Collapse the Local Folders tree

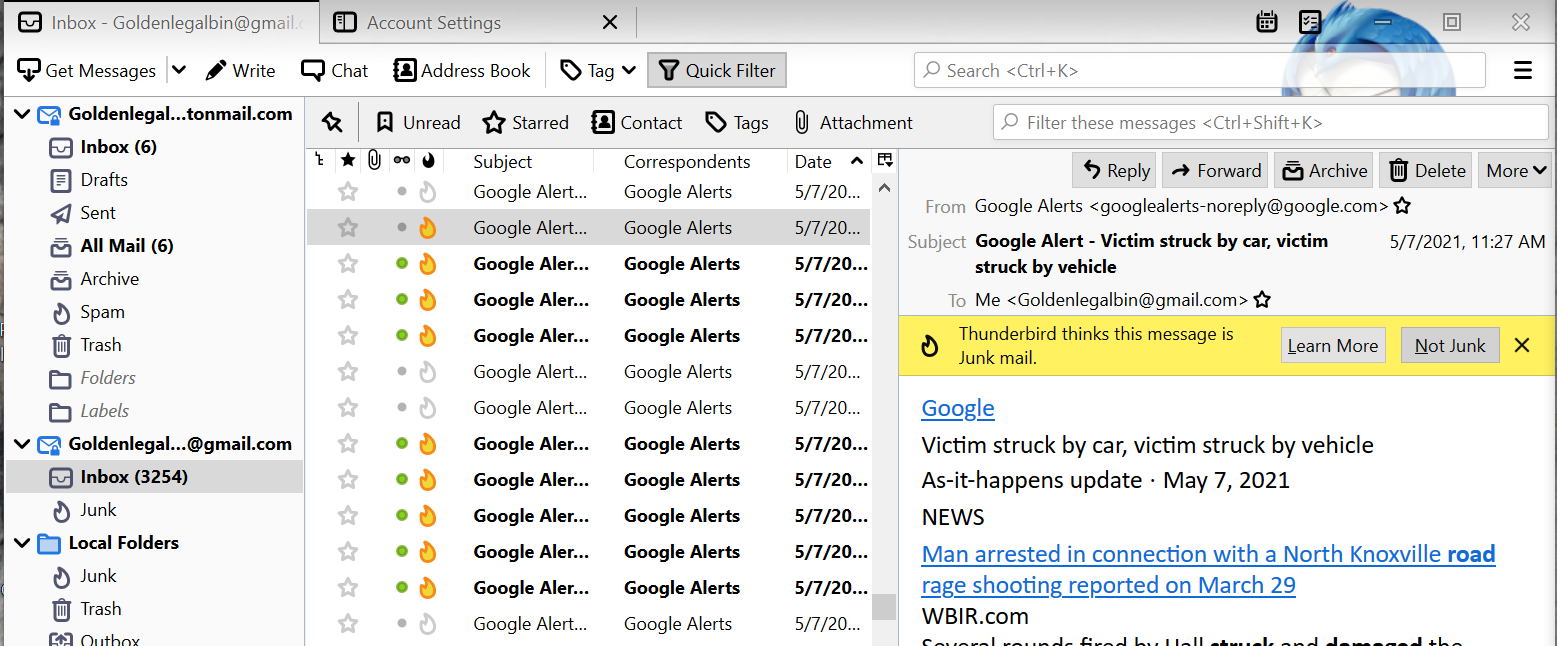point(22,544)
